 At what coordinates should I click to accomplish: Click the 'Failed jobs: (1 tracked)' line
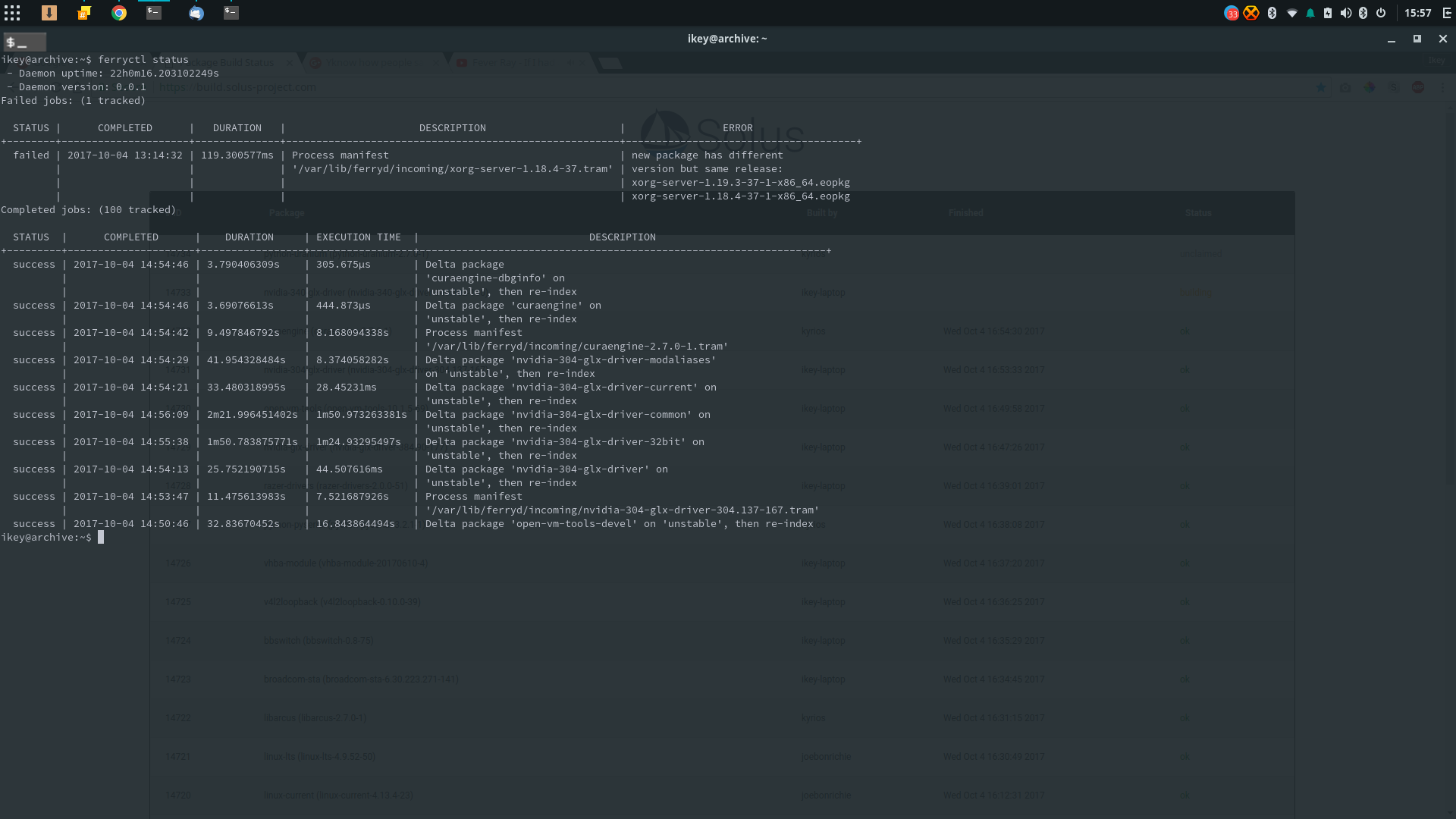pos(74,101)
